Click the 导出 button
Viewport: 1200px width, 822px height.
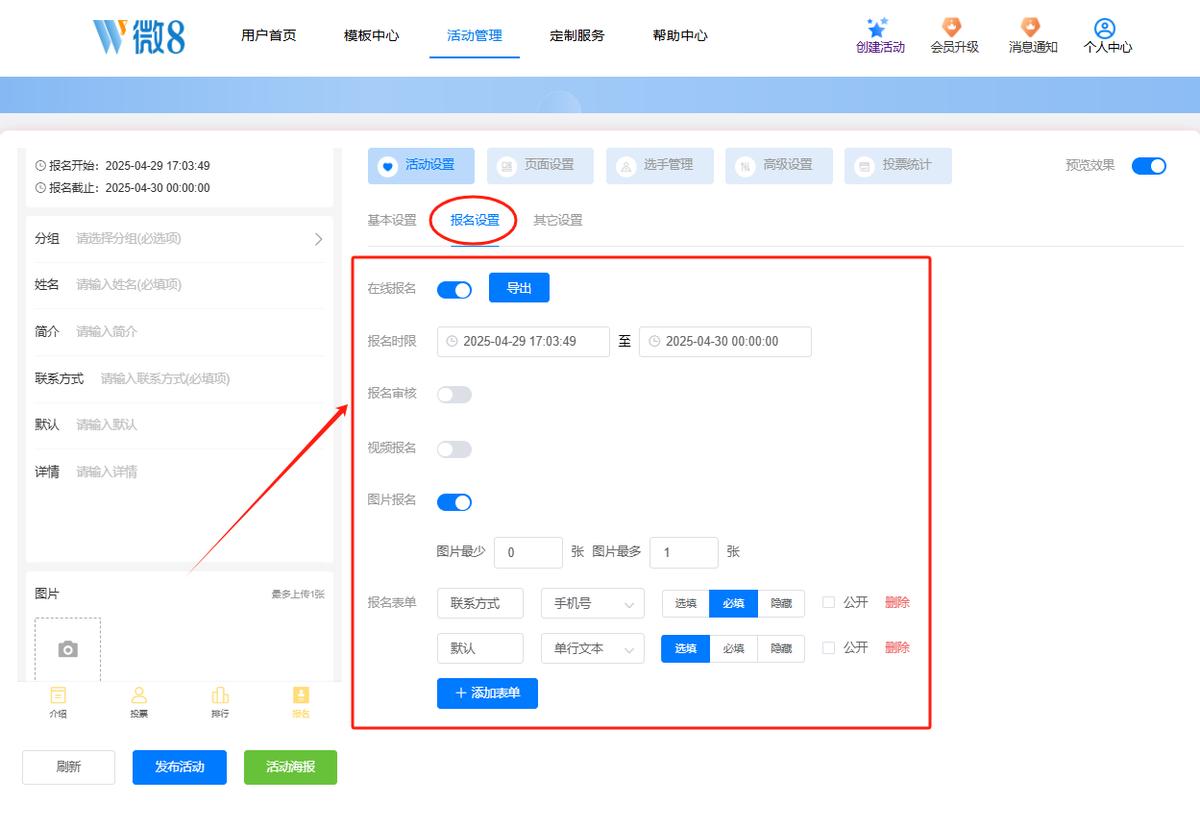coord(519,288)
